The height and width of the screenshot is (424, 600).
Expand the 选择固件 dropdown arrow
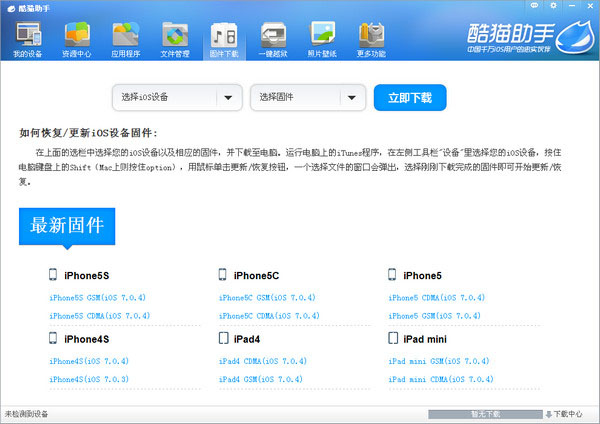coord(352,98)
